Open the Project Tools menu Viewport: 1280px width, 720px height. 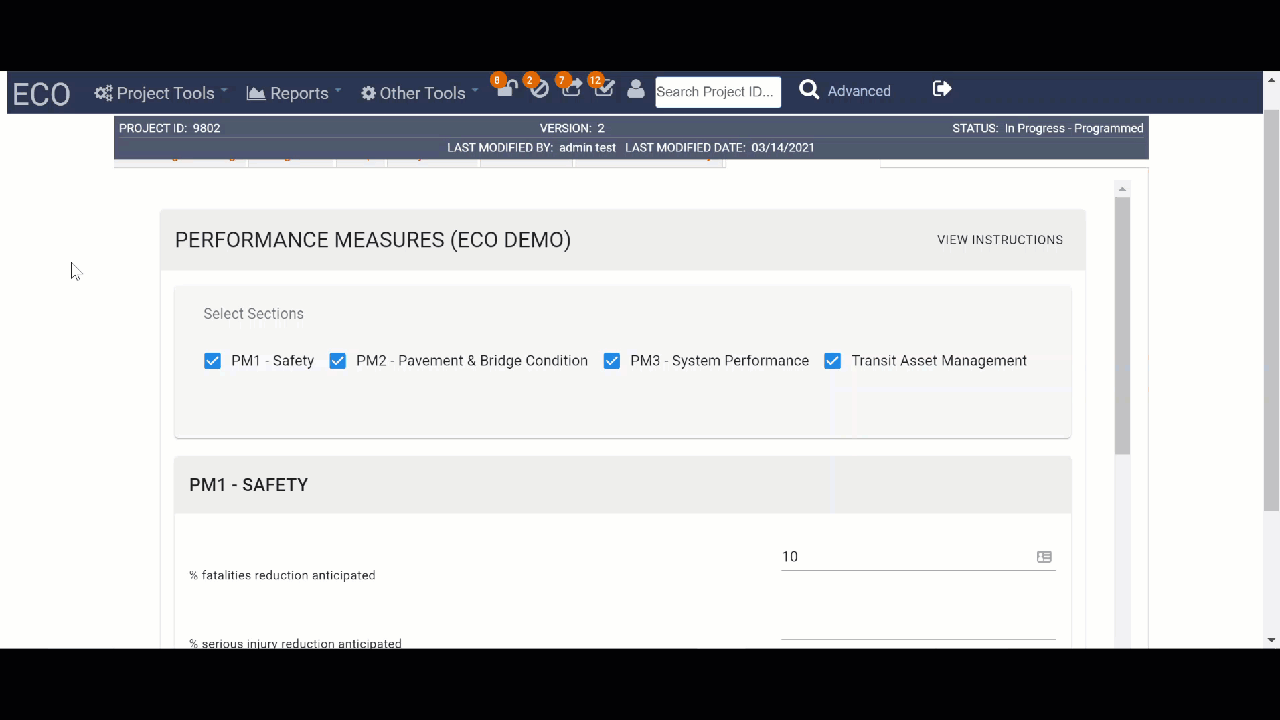pos(161,93)
